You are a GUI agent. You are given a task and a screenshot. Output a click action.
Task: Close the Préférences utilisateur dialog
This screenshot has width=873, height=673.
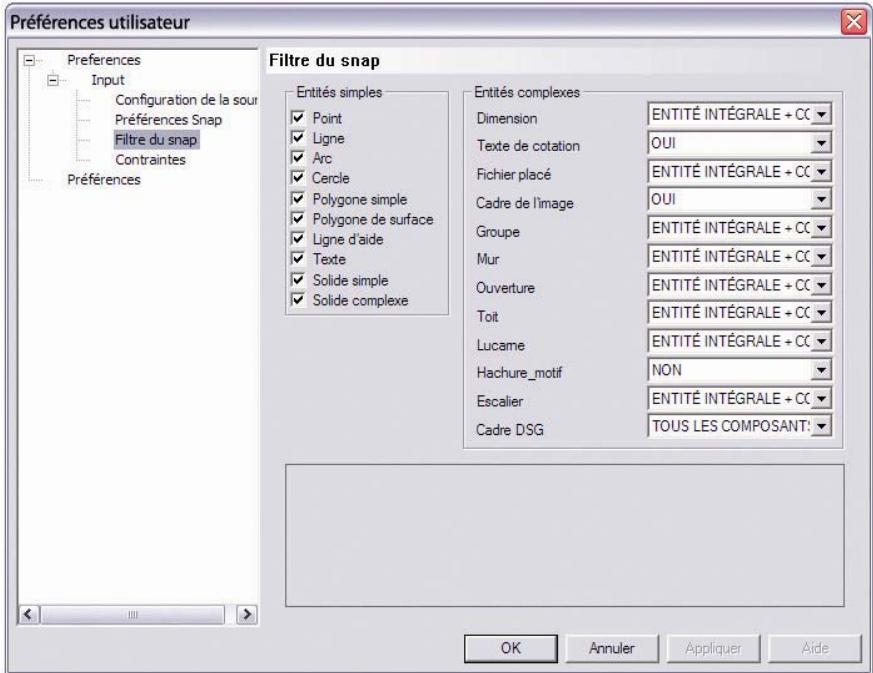[853, 19]
